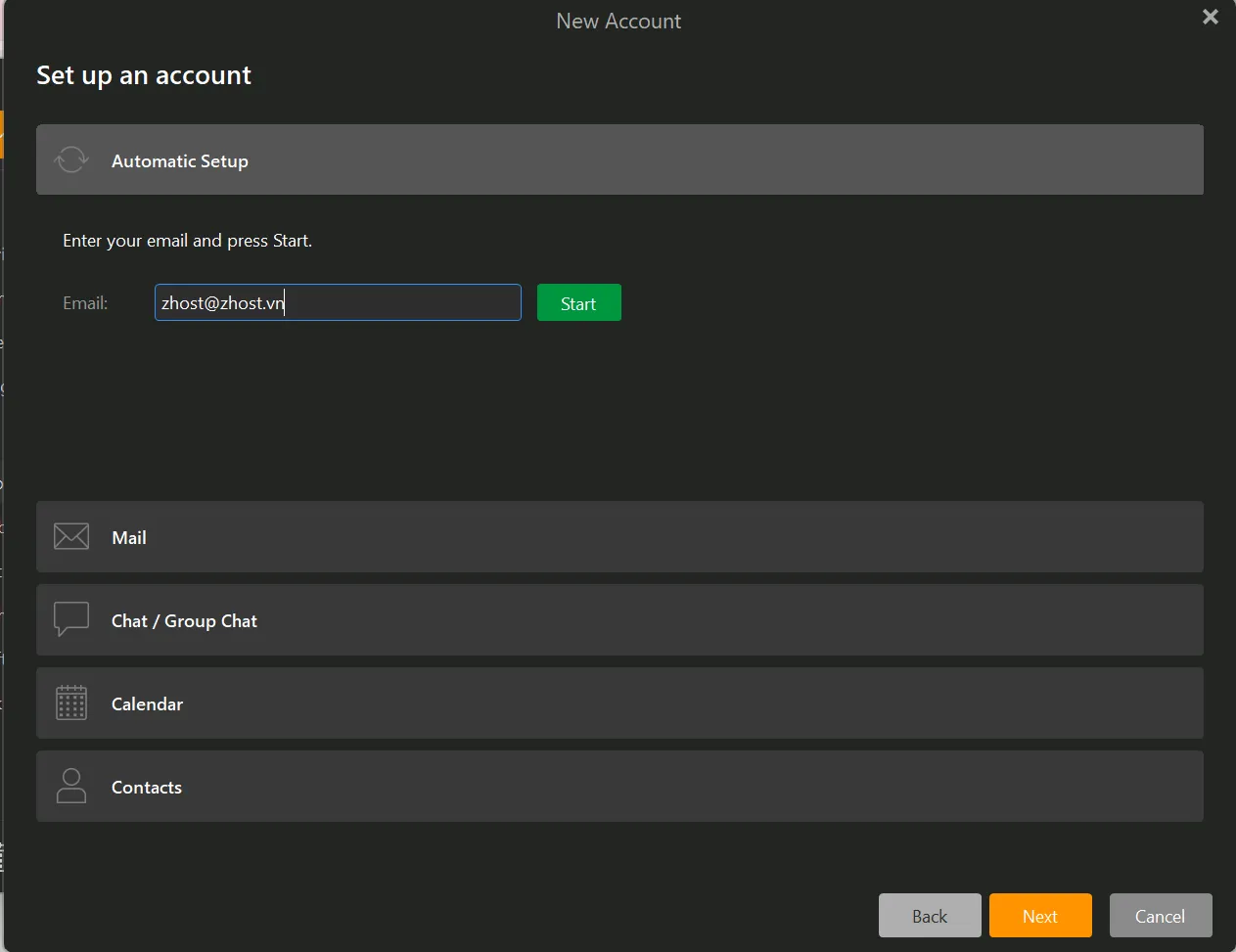Click the Calendar grid icon

[71, 703]
